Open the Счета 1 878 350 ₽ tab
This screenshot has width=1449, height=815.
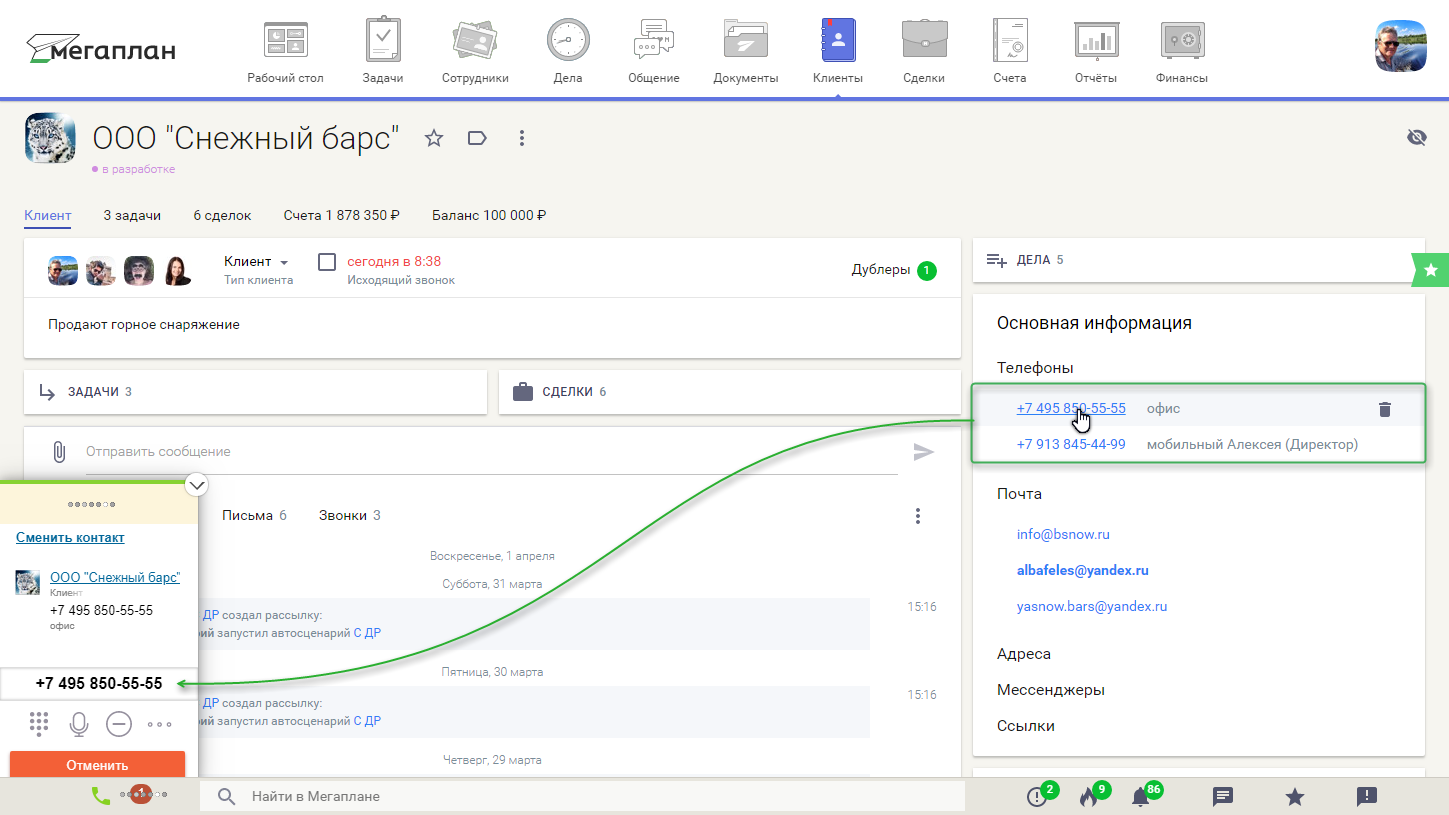tap(342, 215)
